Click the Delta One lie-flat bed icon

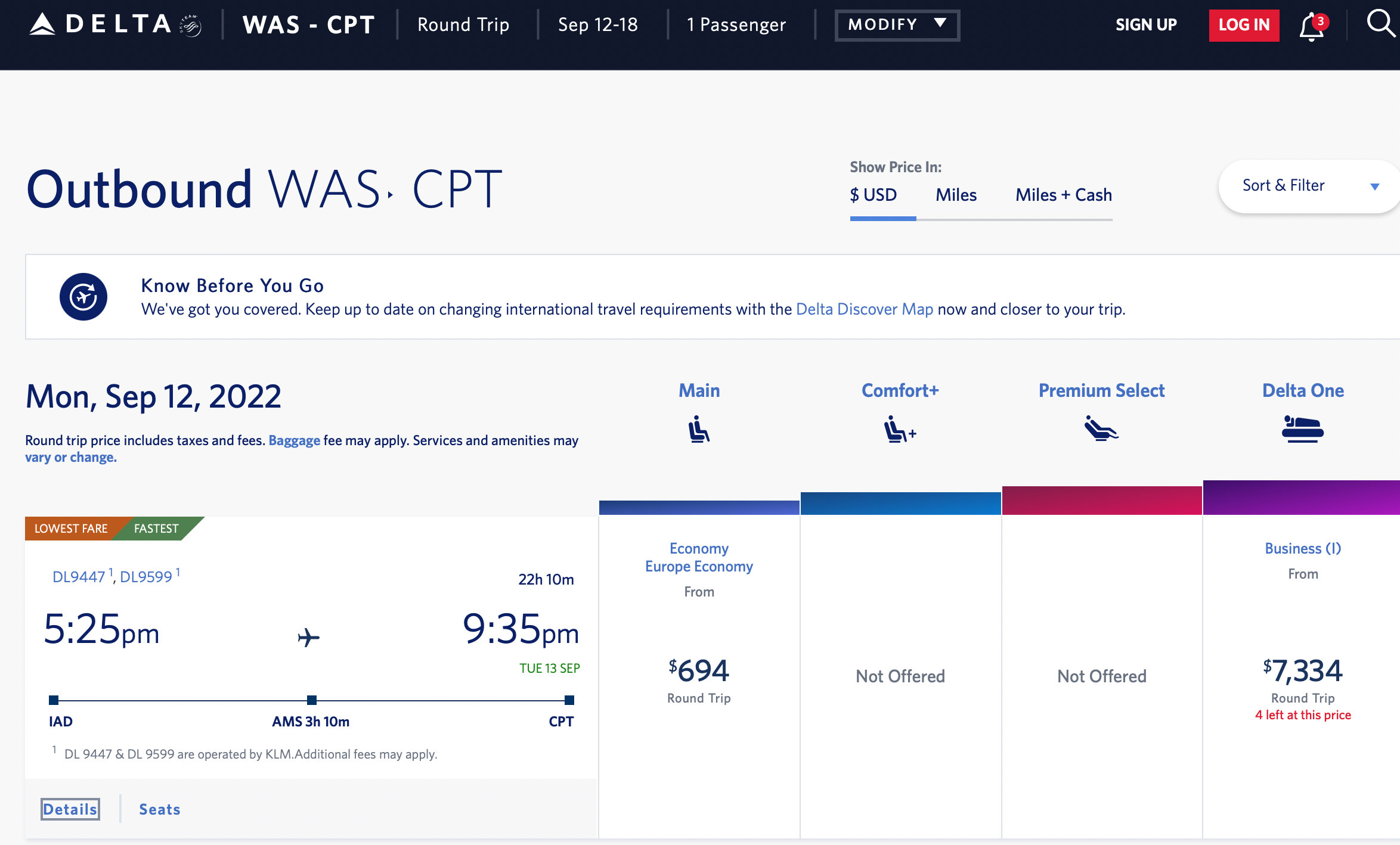click(1303, 429)
